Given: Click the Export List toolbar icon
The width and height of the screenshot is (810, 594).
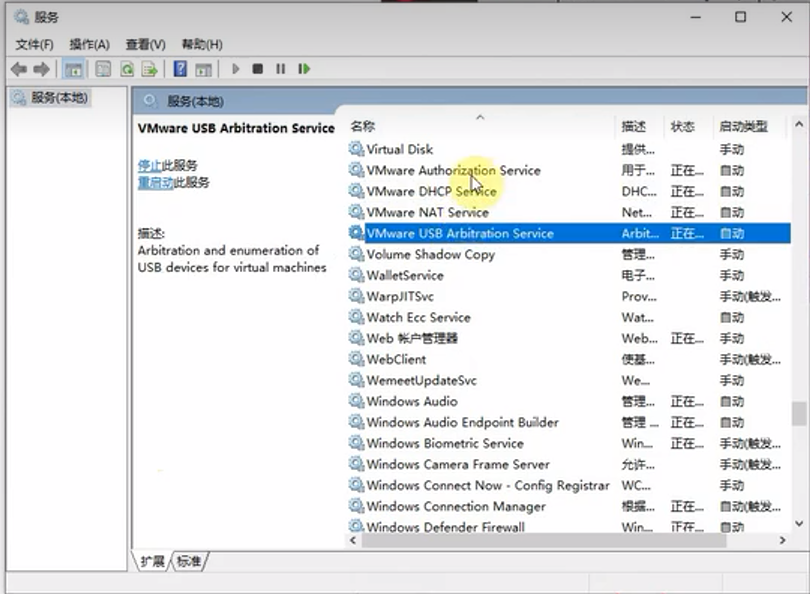Looking at the screenshot, I should [x=150, y=69].
